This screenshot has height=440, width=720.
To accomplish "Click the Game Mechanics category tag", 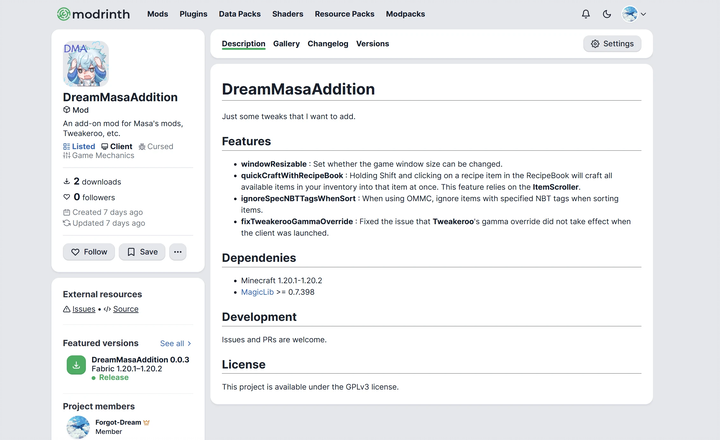I will (101, 156).
